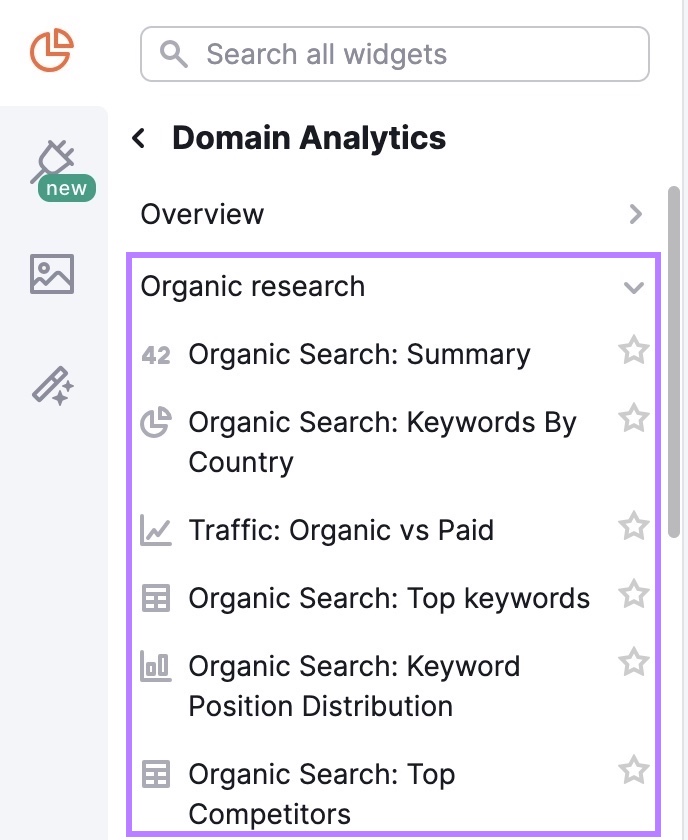
Task: Add Organic Search: Keywords By Country widget
Action: point(382,442)
